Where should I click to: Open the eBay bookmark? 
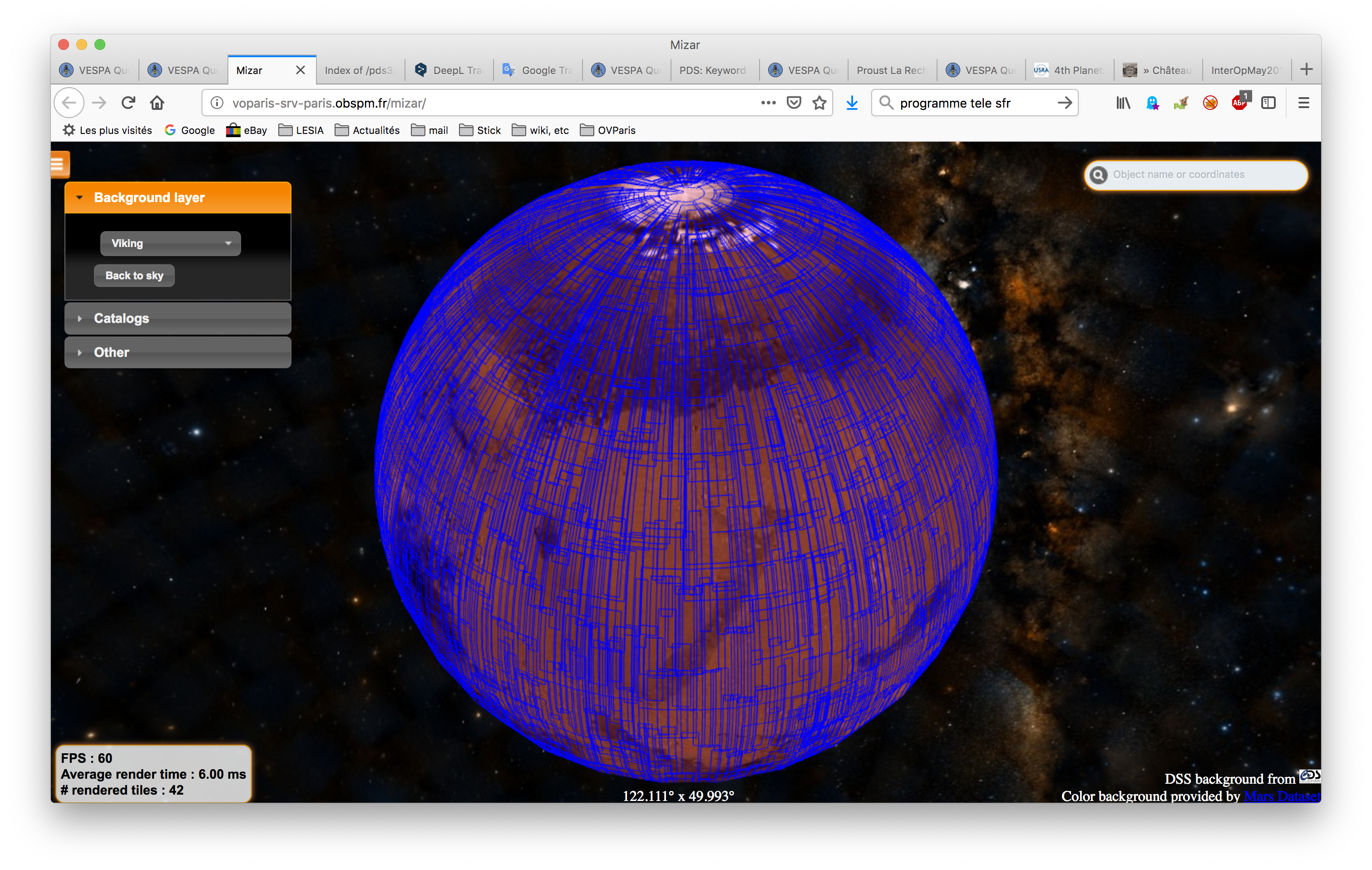tap(247, 130)
